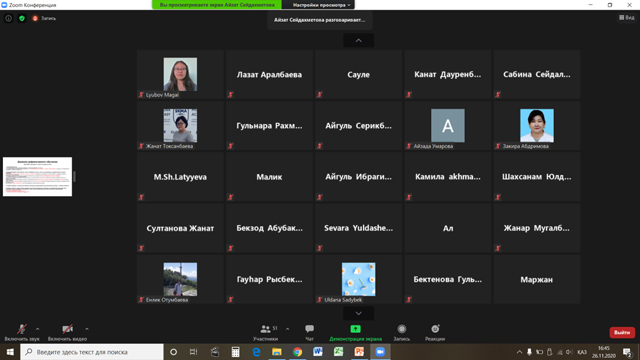
Task: Click the speaker notification Айзат Сейдахметова разговаривает
Action: [320, 20]
